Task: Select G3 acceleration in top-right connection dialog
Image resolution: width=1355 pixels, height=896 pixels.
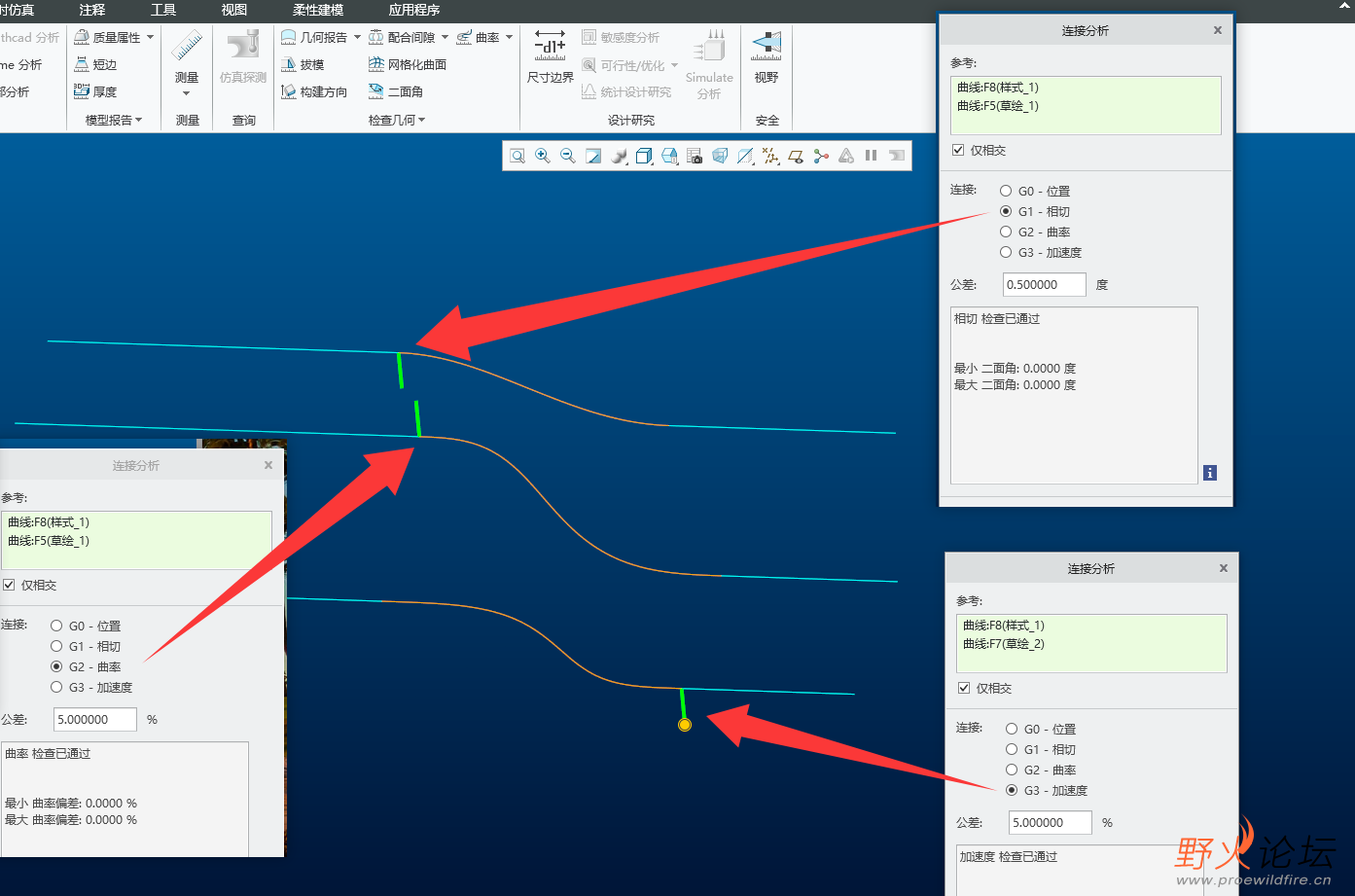Action: (1006, 252)
